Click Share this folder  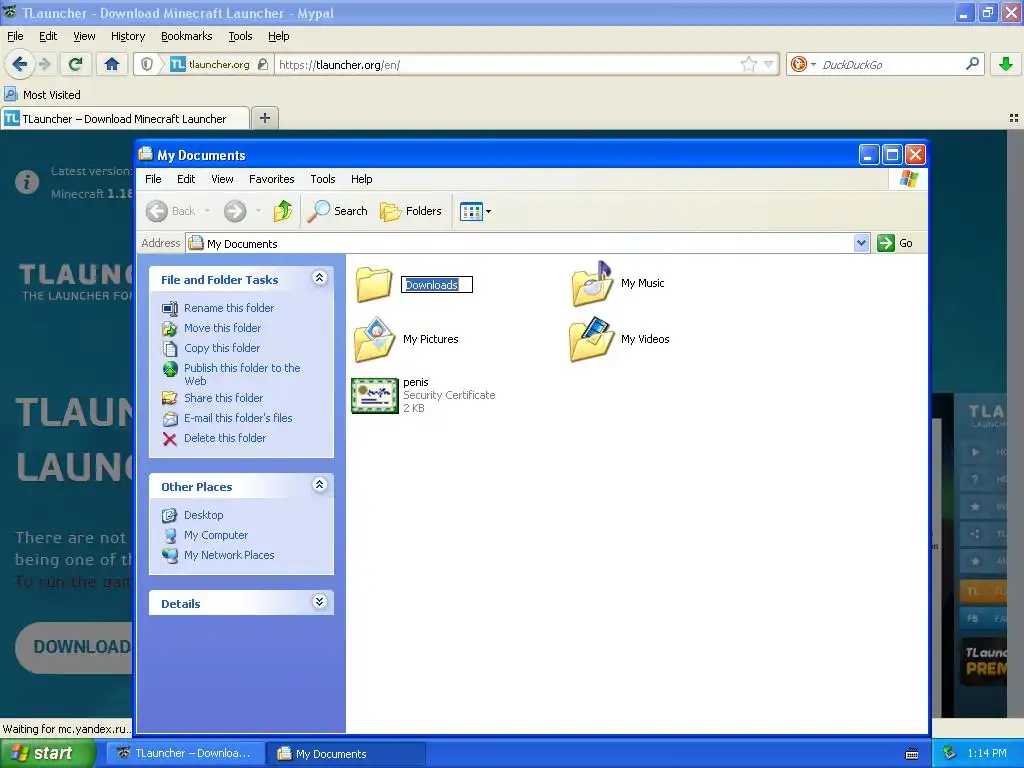pos(223,398)
